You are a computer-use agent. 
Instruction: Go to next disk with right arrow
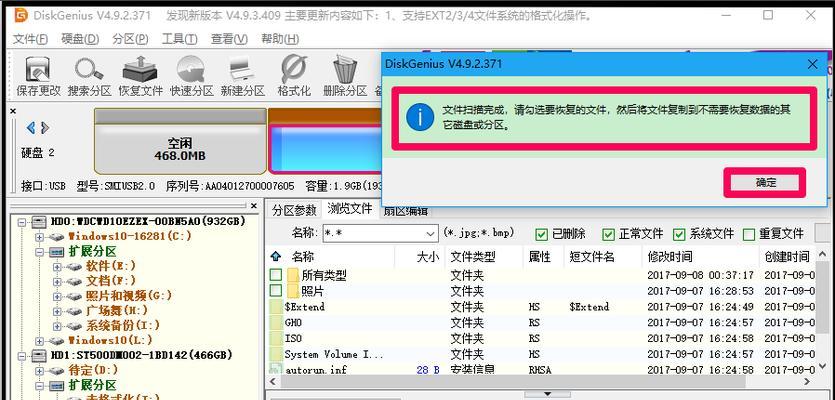[45, 128]
